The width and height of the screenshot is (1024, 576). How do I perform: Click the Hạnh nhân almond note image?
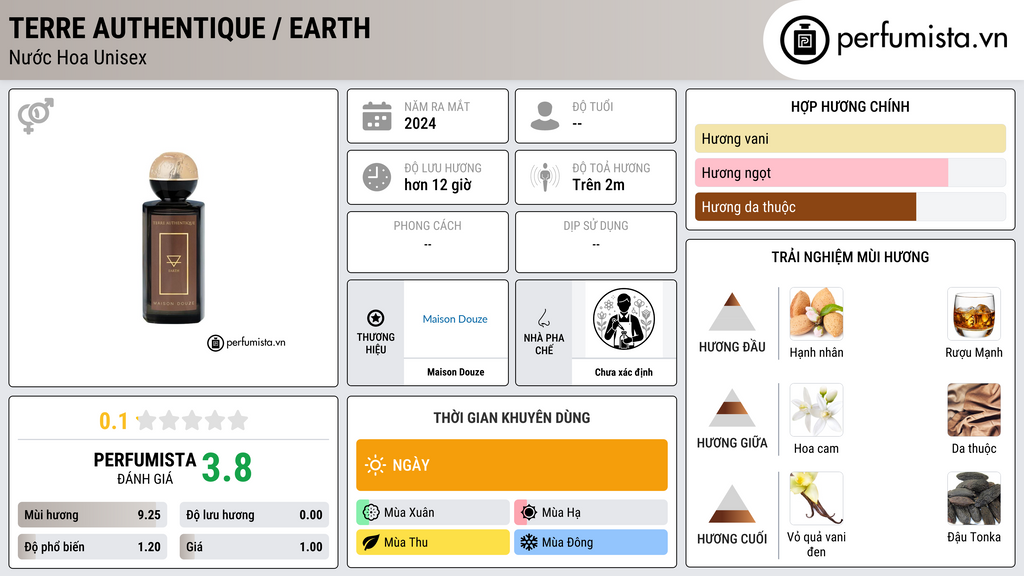pos(816,314)
